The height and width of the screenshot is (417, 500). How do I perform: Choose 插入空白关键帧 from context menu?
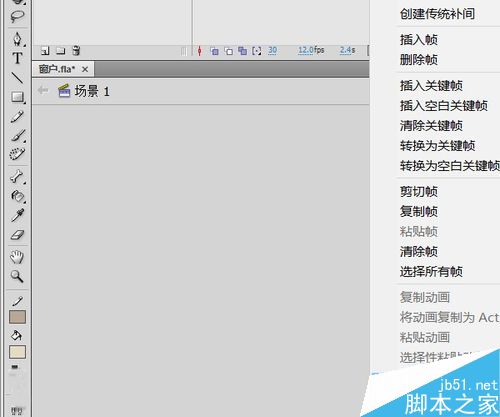[444, 106]
